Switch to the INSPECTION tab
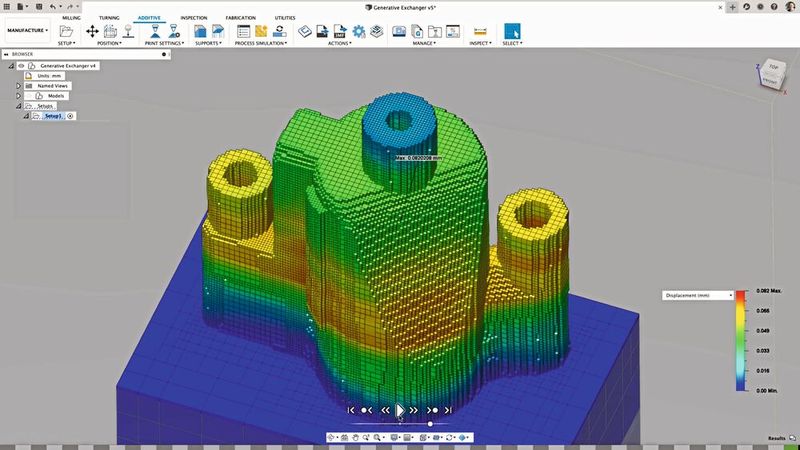Screen dimensions: 800x450 coord(194,18)
